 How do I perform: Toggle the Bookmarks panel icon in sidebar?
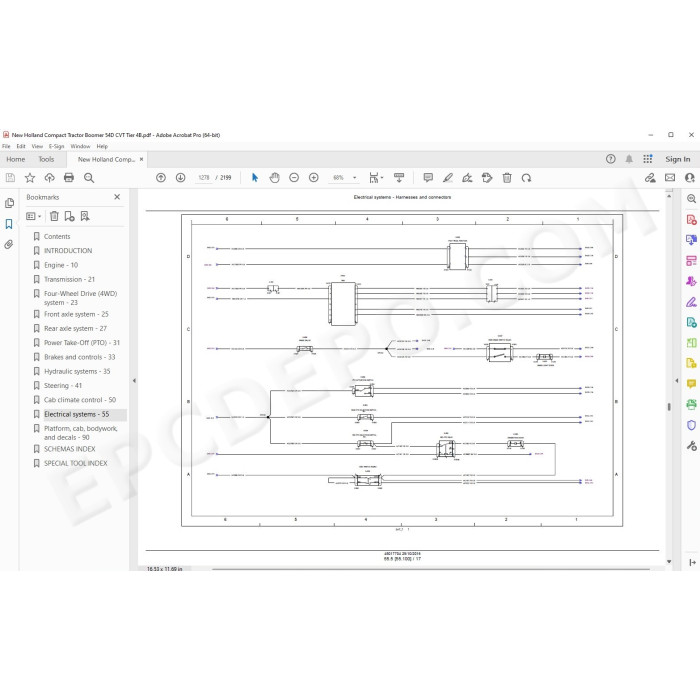(x=9, y=224)
